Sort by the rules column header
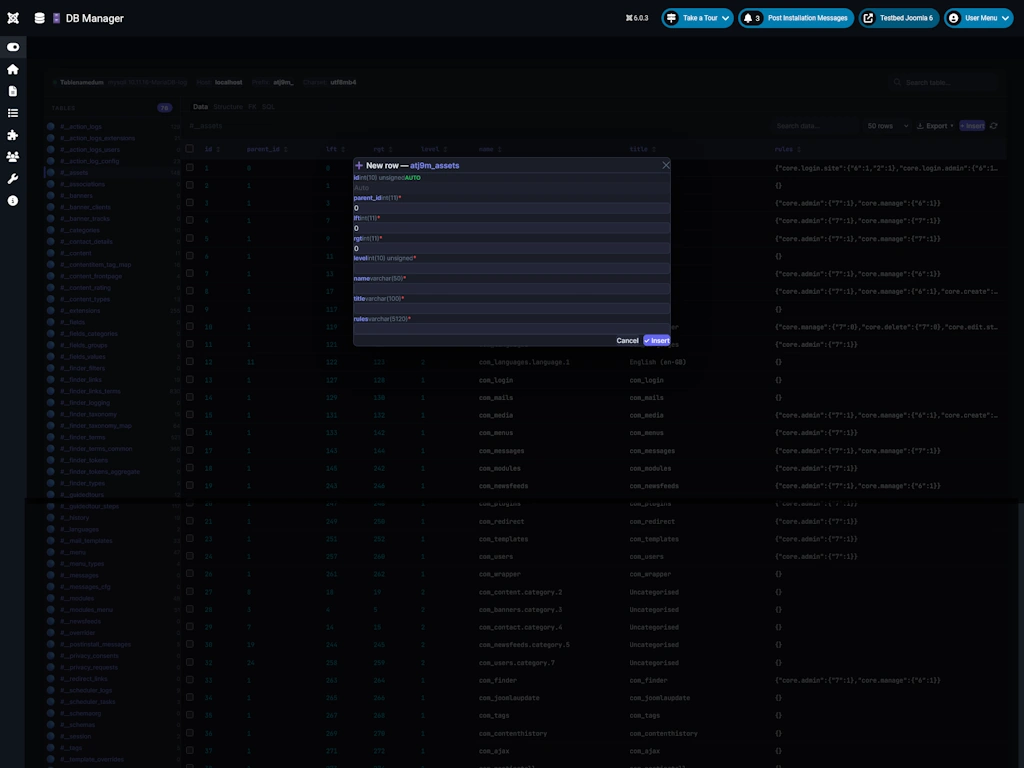The image size is (1024, 768). click(x=788, y=150)
